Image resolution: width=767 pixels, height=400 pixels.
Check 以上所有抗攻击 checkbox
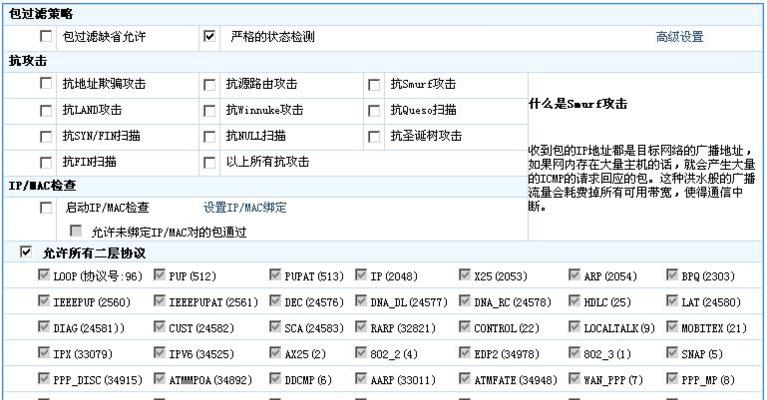point(209,163)
